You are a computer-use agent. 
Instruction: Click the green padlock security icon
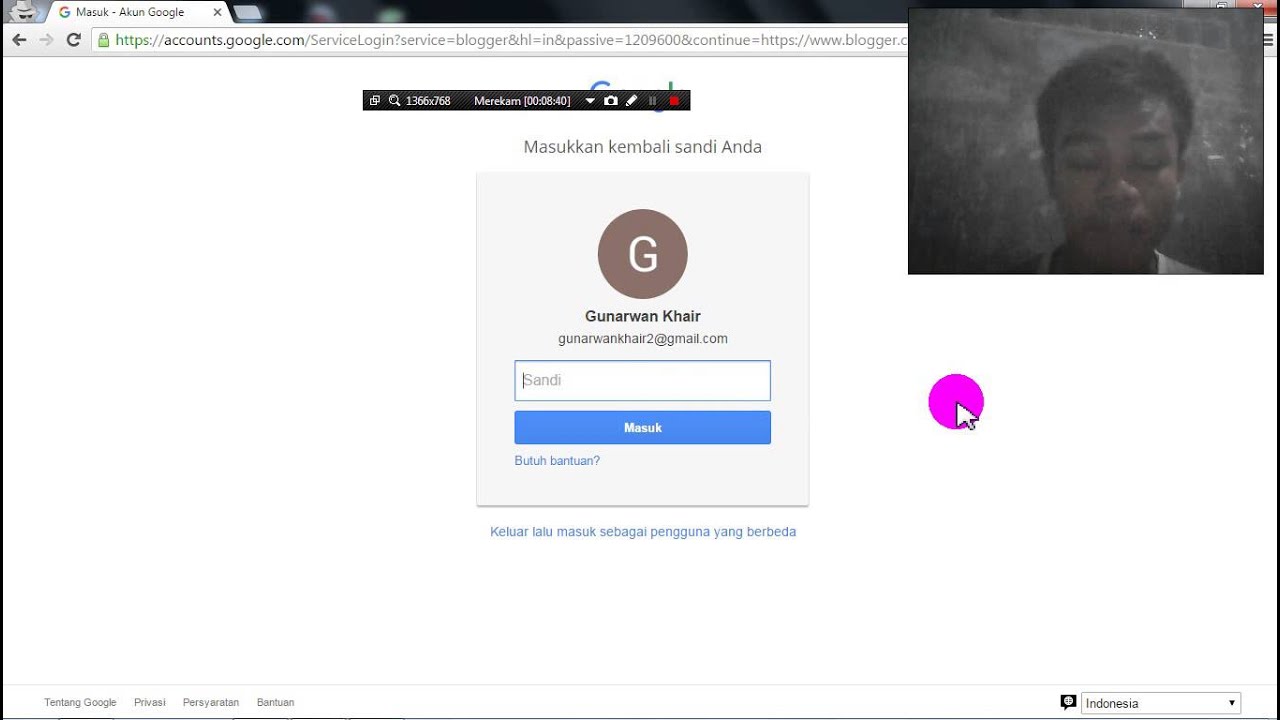pos(102,40)
